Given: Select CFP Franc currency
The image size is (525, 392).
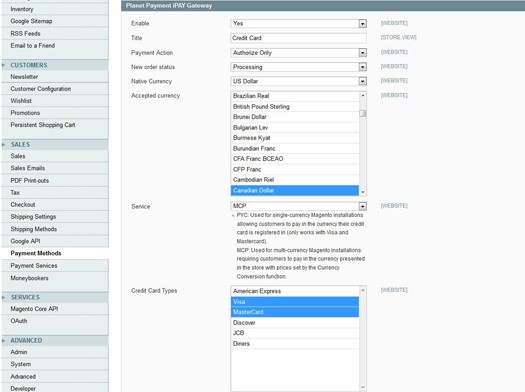Looking at the screenshot, I should (x=295, y=169).
